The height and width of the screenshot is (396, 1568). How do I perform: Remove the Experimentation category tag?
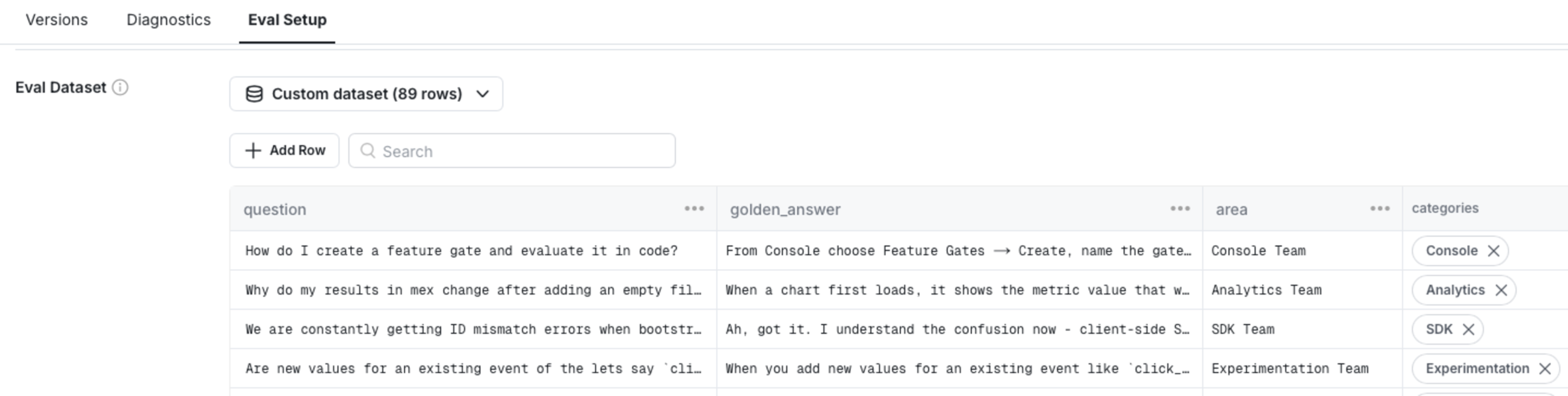coord(1544,369)
